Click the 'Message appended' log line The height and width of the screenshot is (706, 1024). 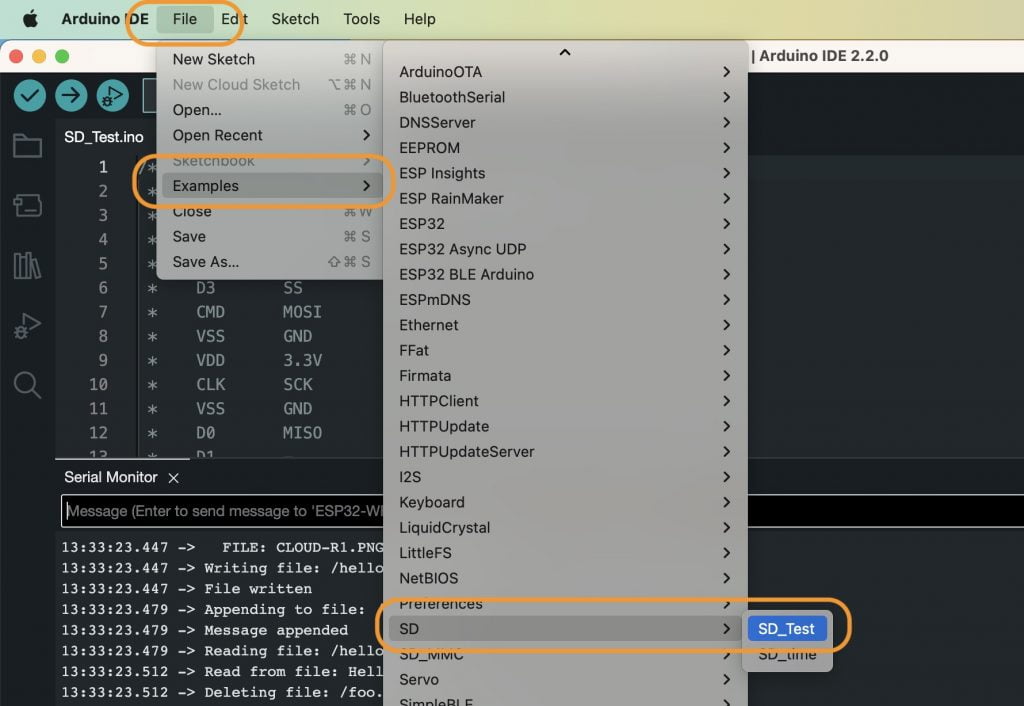tap(204, 630)
